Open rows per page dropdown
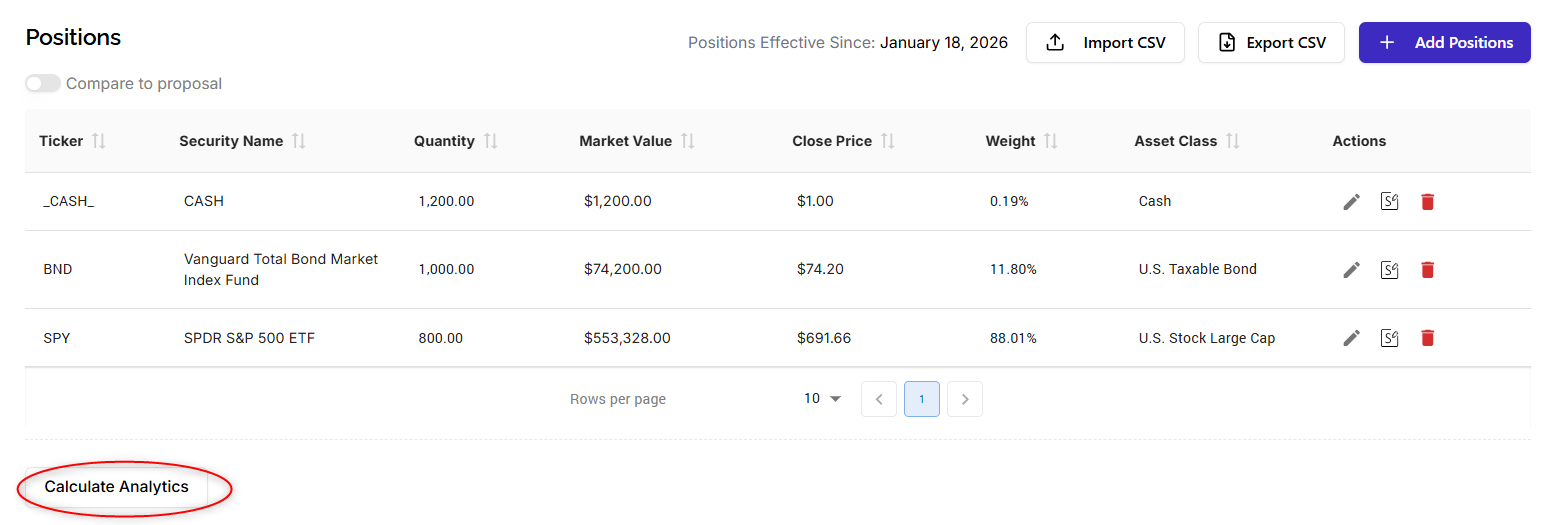 click(x=822, y=399)
